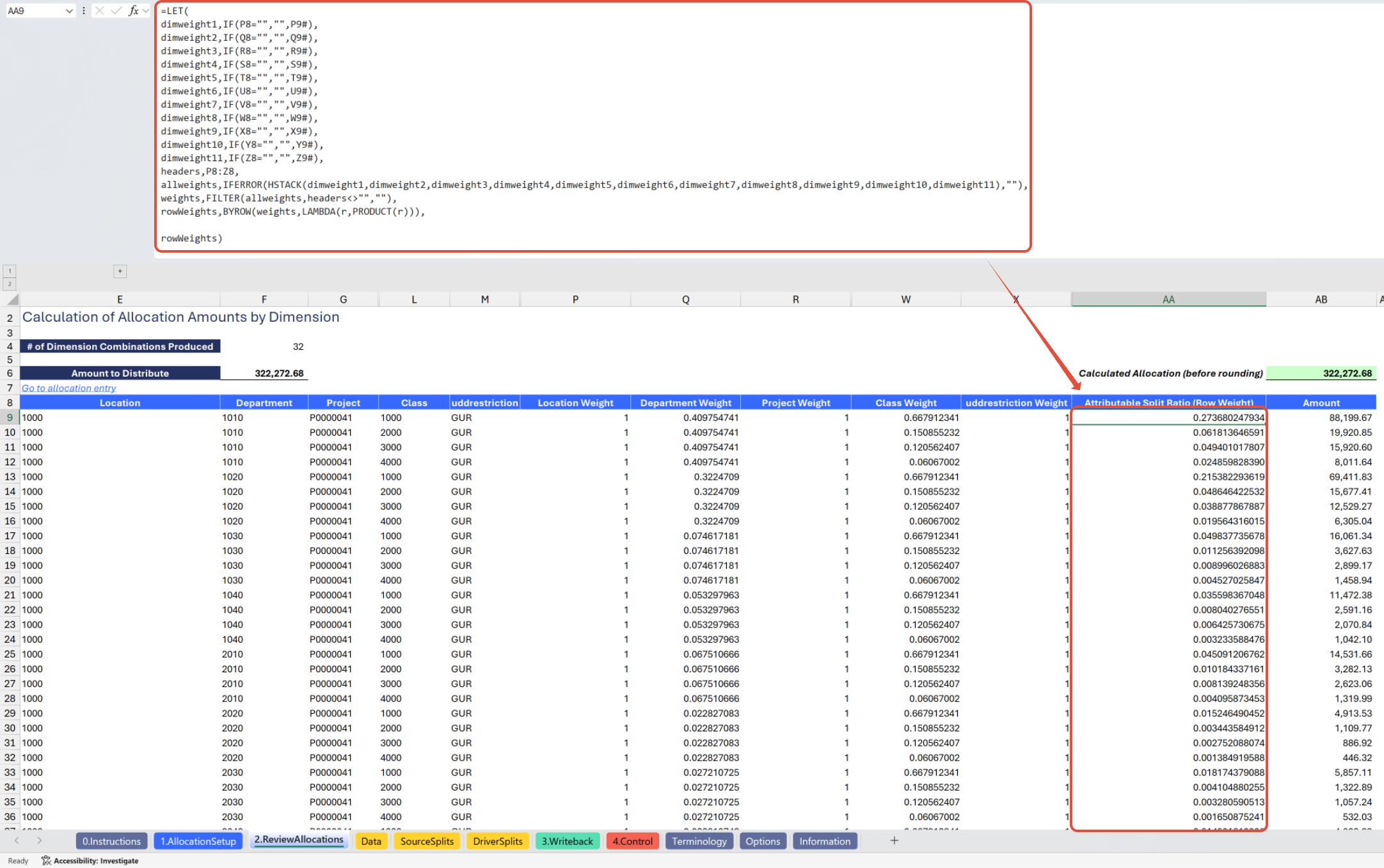Viewport: 1384px width, 868px height.
Task: Click the Accessibility Investigate status icon
Action: [46, 860]
